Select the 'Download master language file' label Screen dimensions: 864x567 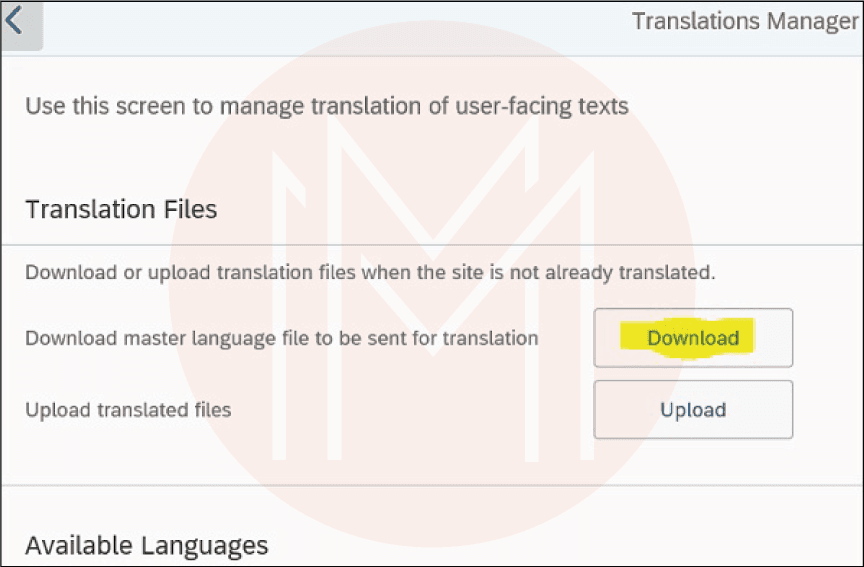tap(281, 338)
